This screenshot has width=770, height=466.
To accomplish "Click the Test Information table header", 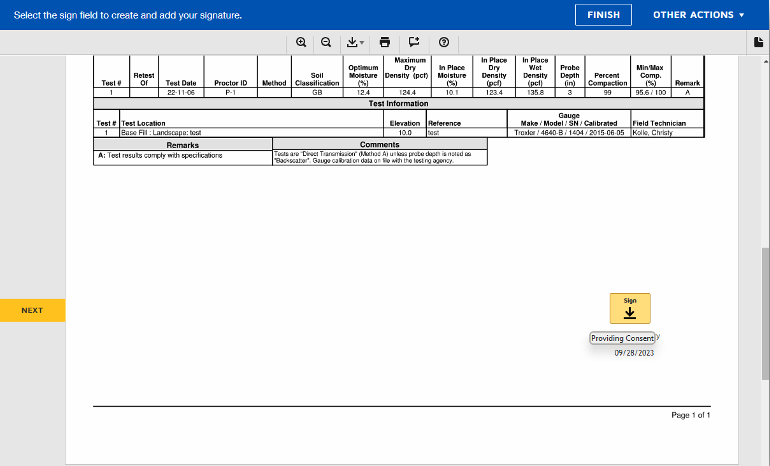I will click(400, 103).
